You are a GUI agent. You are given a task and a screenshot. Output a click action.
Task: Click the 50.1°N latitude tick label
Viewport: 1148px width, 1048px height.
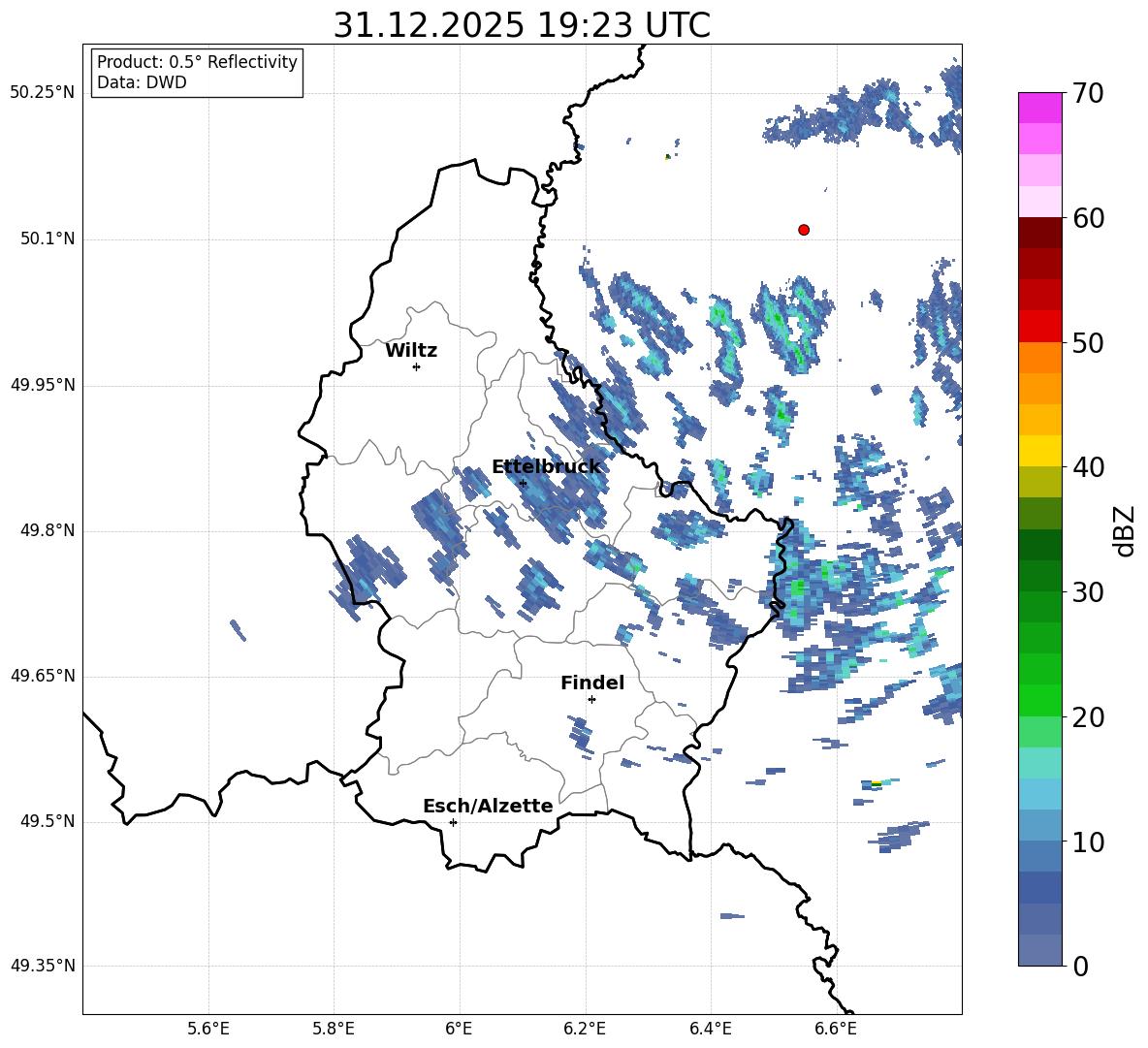pyautogui.click(x=43, y=238)
